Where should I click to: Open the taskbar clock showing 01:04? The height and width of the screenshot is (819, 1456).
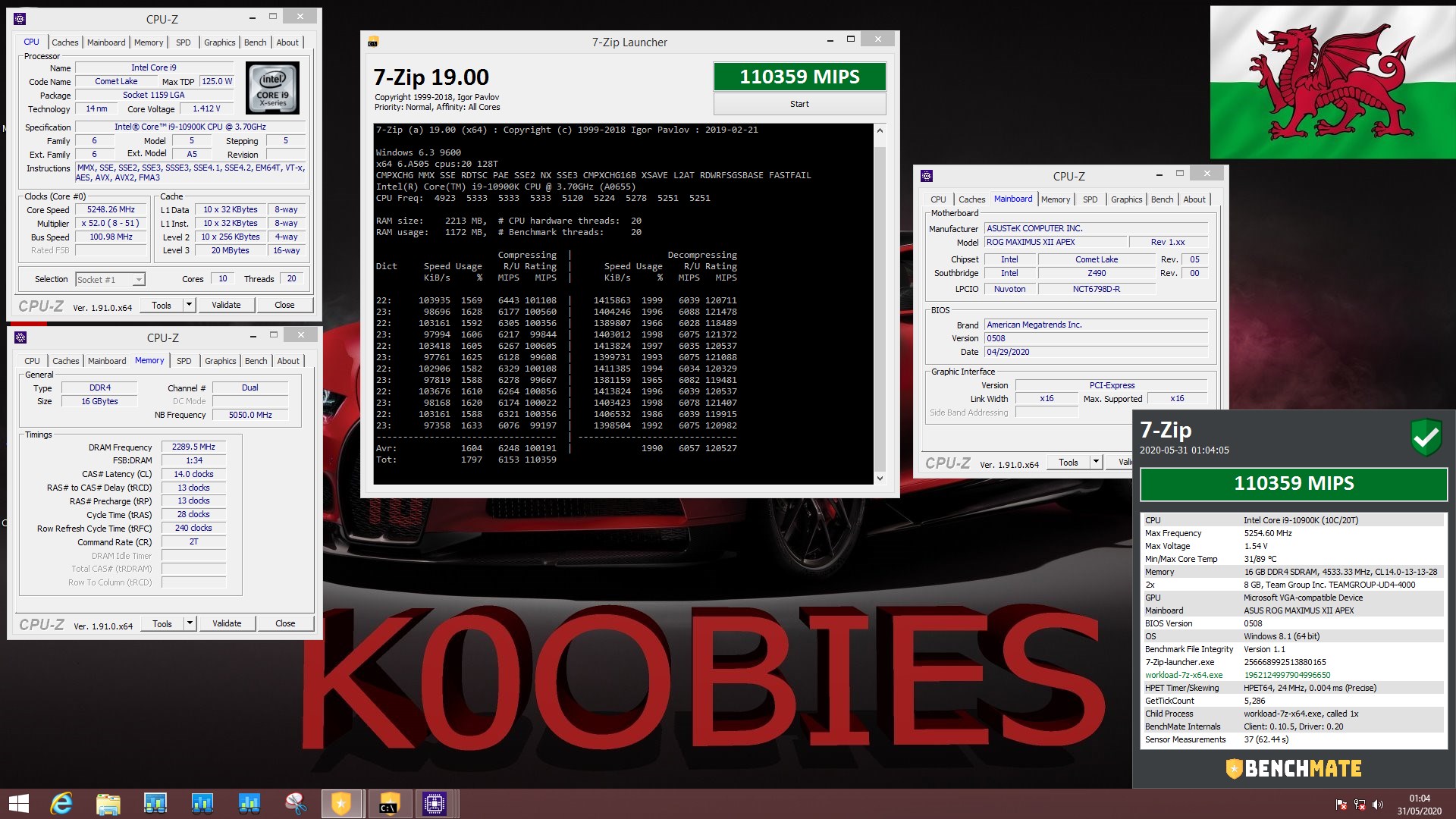[1420, 805]
